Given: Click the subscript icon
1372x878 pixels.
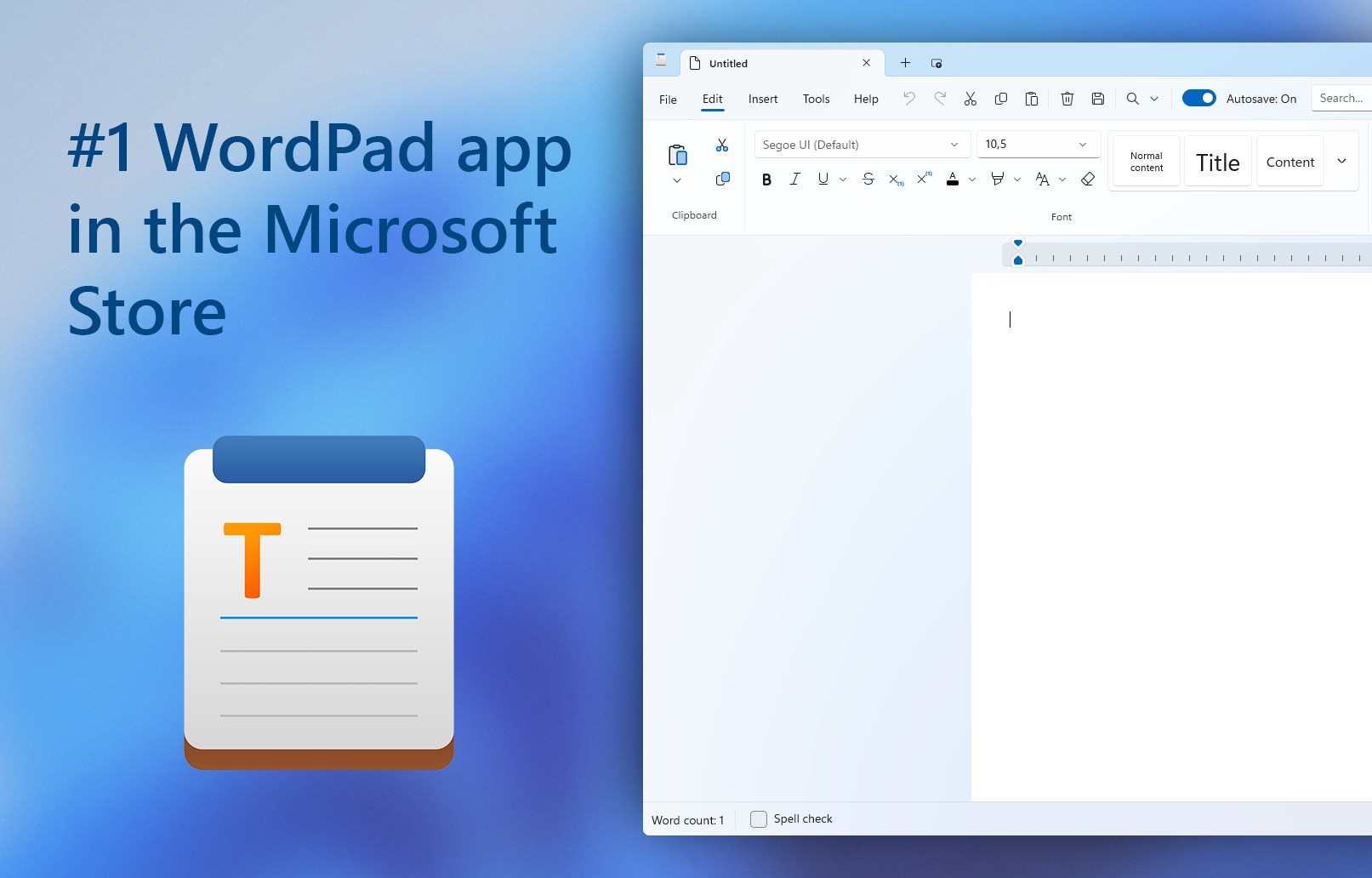Looking at the screenshot, I should (896, 180).
